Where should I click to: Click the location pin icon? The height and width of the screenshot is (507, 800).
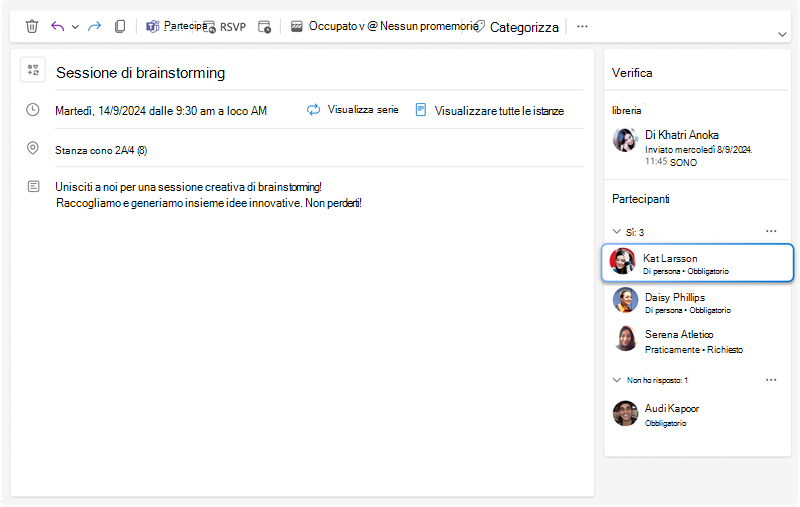click(x=33, y=148)
